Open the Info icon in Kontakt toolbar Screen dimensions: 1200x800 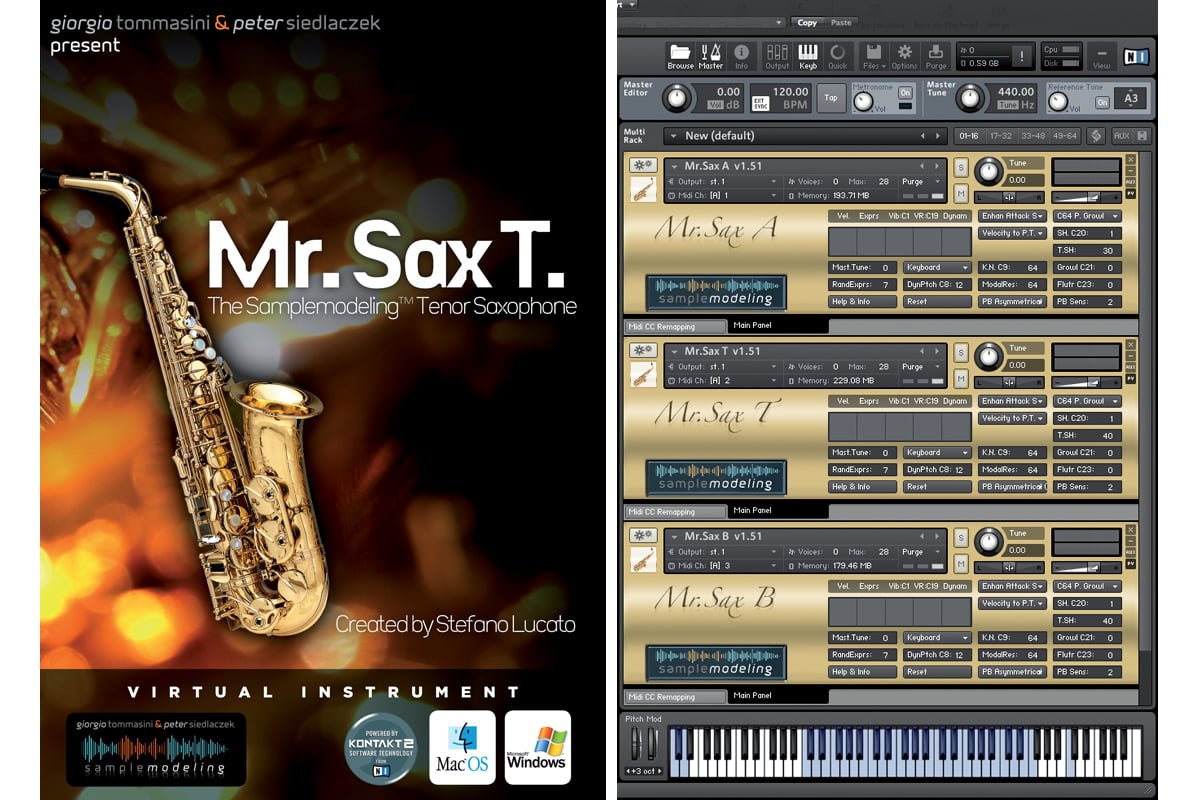pos(741,56)
